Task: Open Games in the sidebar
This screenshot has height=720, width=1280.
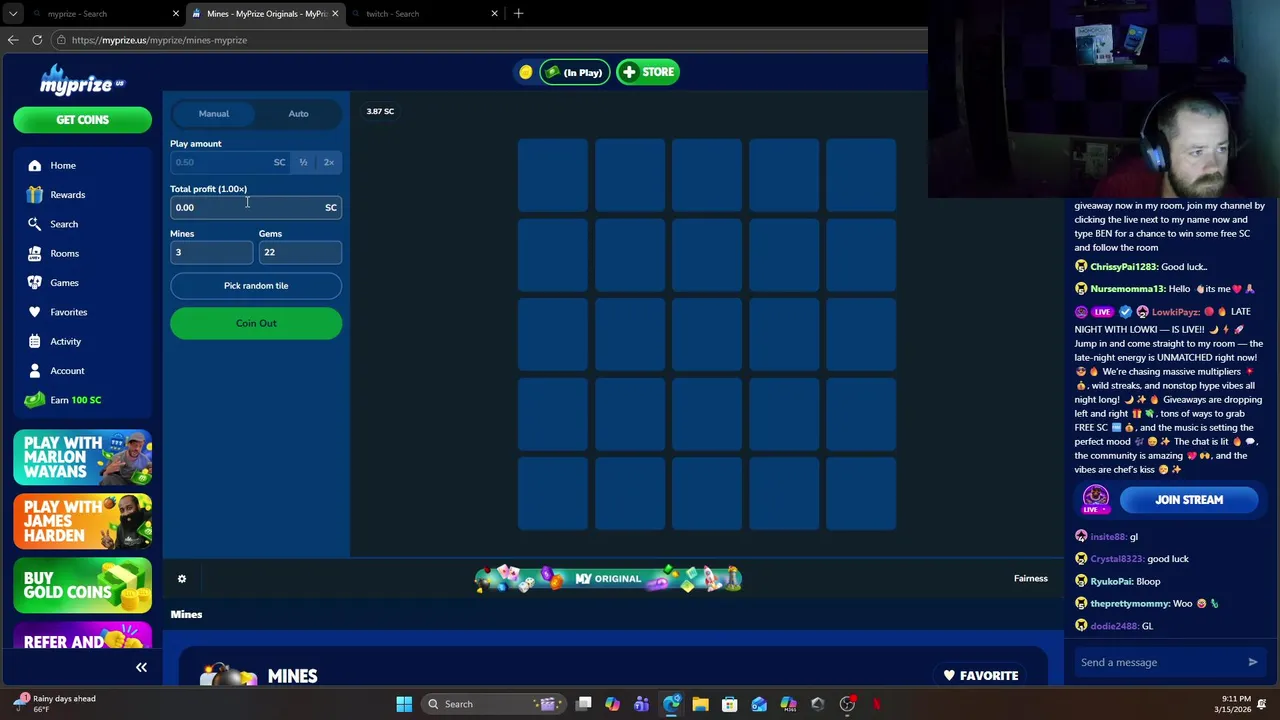Action: click(62, 283)
